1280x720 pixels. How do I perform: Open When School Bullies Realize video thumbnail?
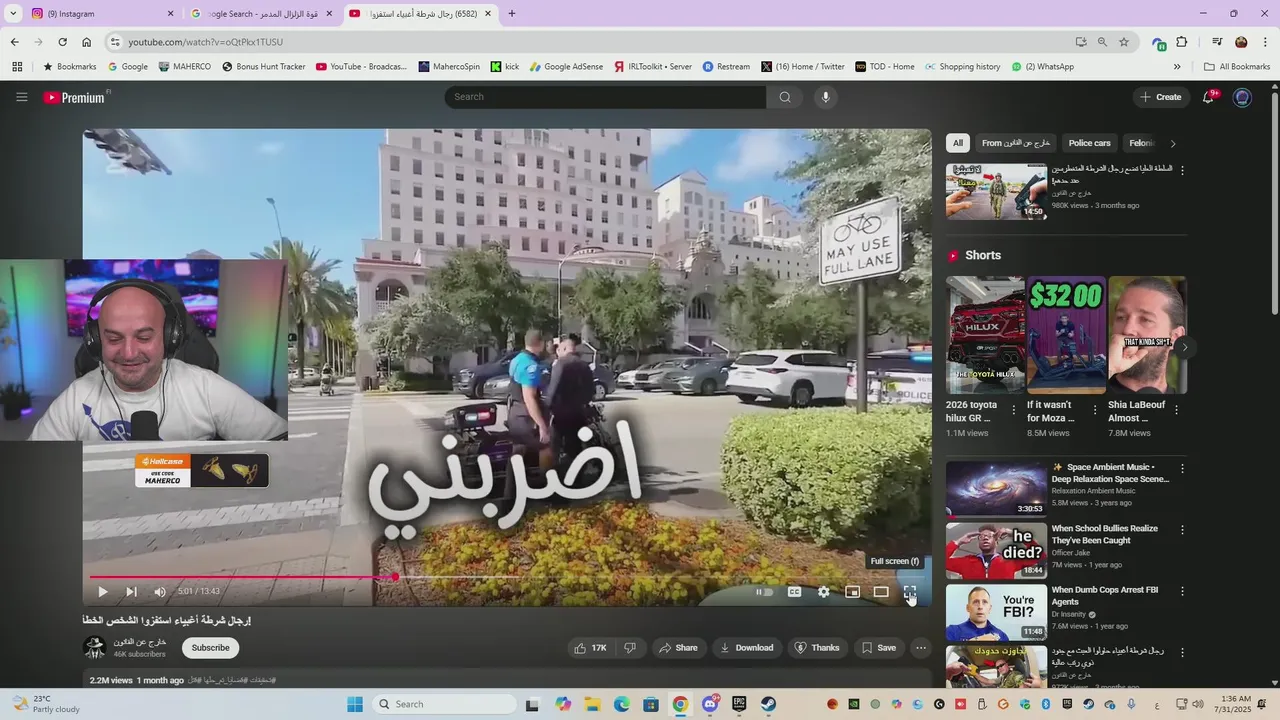(996, 550)
